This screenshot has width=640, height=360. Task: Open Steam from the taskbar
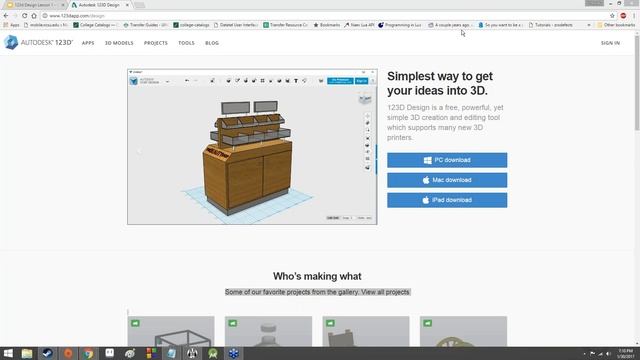tap(48, 353)
